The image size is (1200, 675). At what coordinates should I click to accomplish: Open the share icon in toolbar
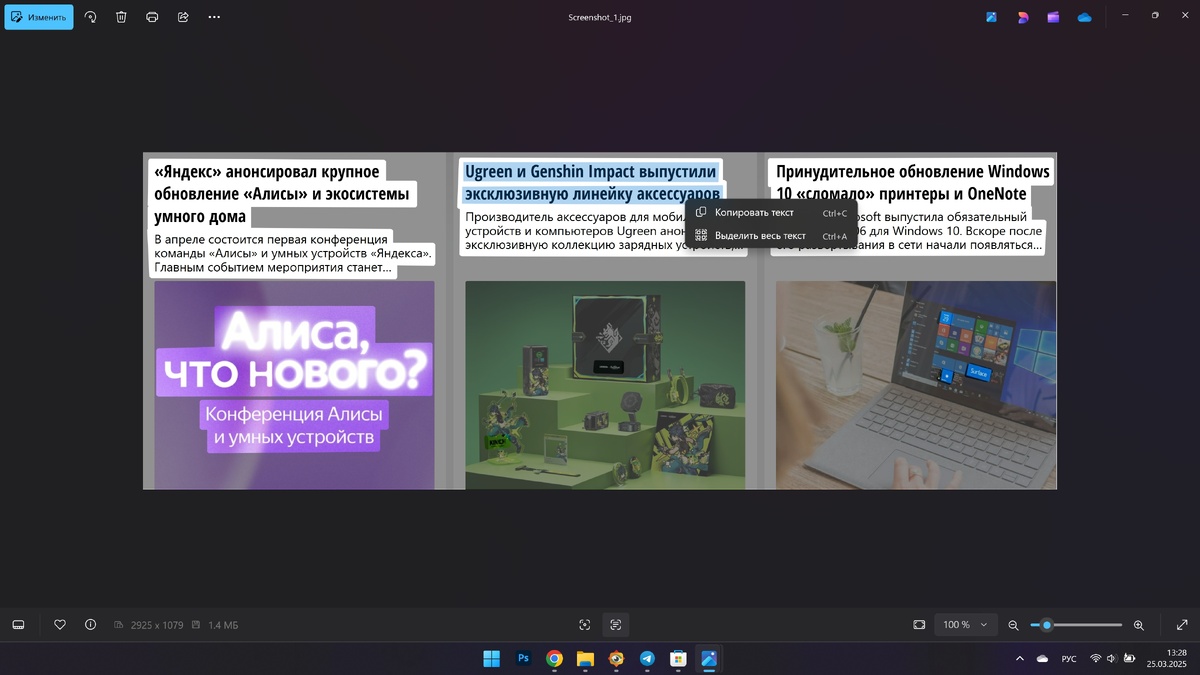(183, 17)
